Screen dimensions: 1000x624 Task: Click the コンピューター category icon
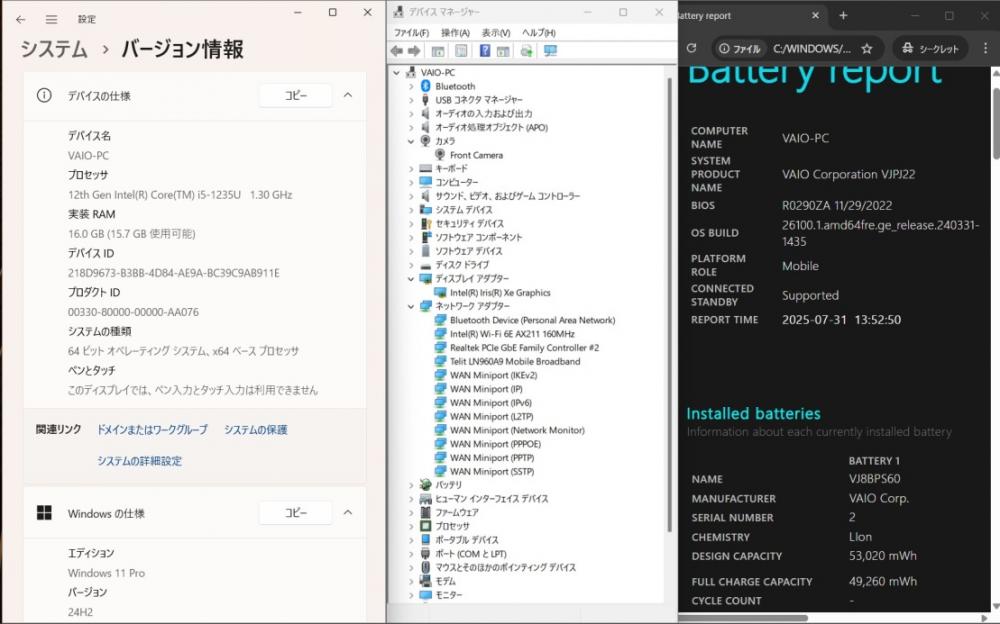tap(426, 182)
